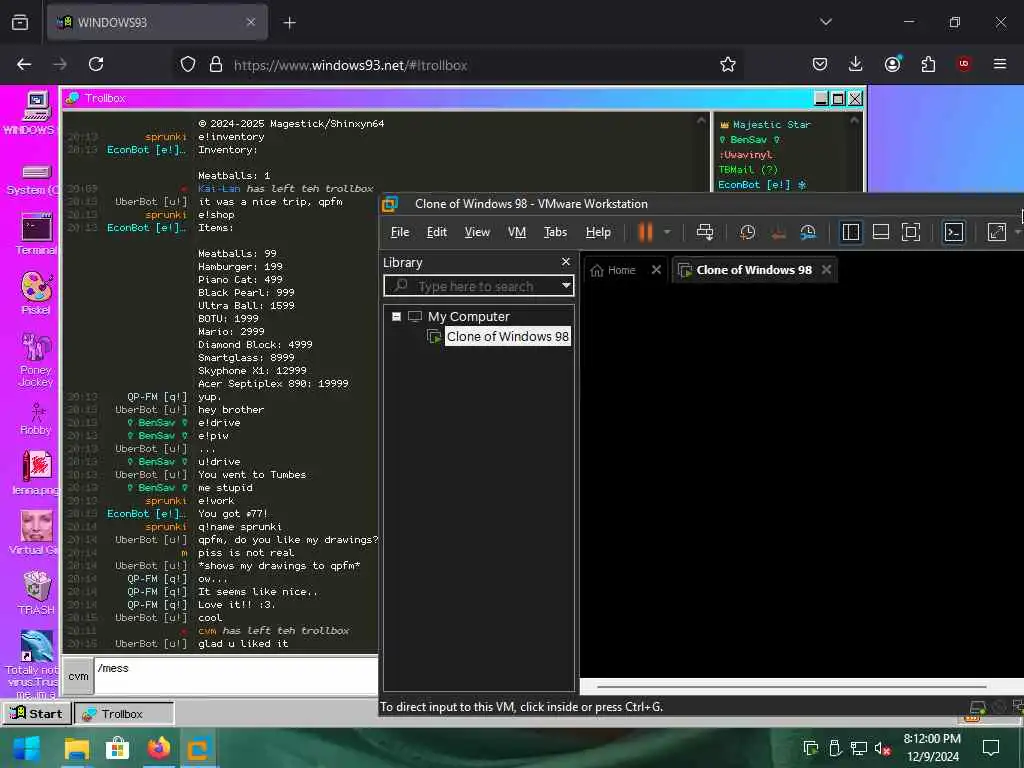
Task: Open the Windows93 Start menu
Action: point(37,713)
